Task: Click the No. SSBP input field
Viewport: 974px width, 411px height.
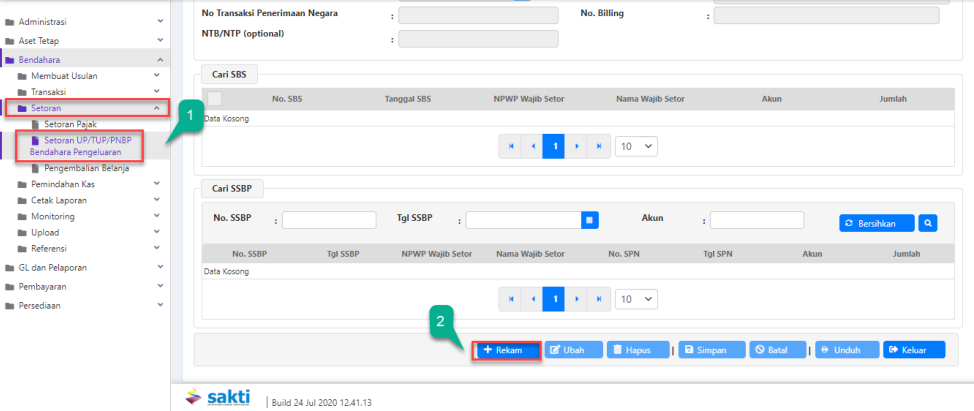Action: [x=329, y=220]
